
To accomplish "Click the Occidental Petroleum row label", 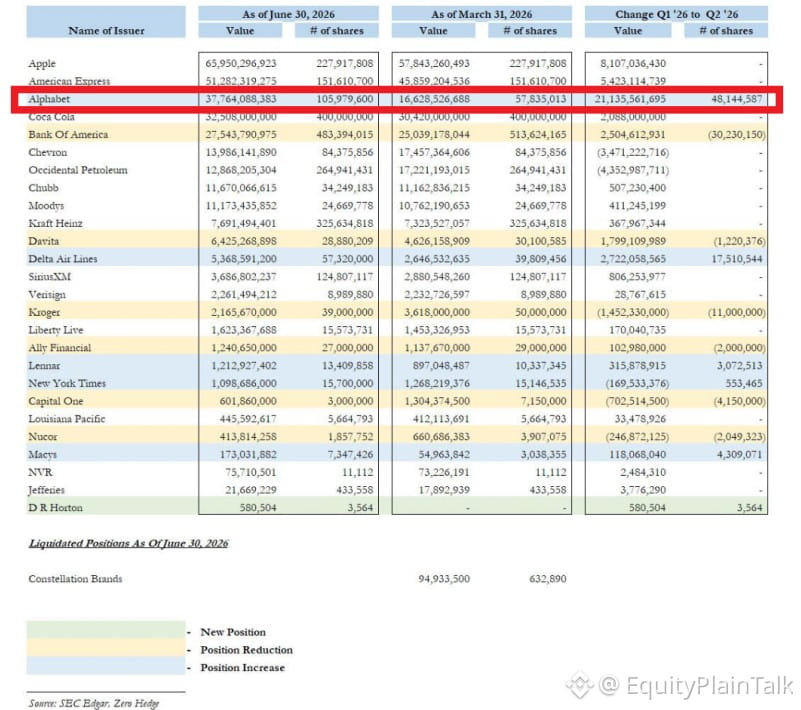I will (78, 170).
